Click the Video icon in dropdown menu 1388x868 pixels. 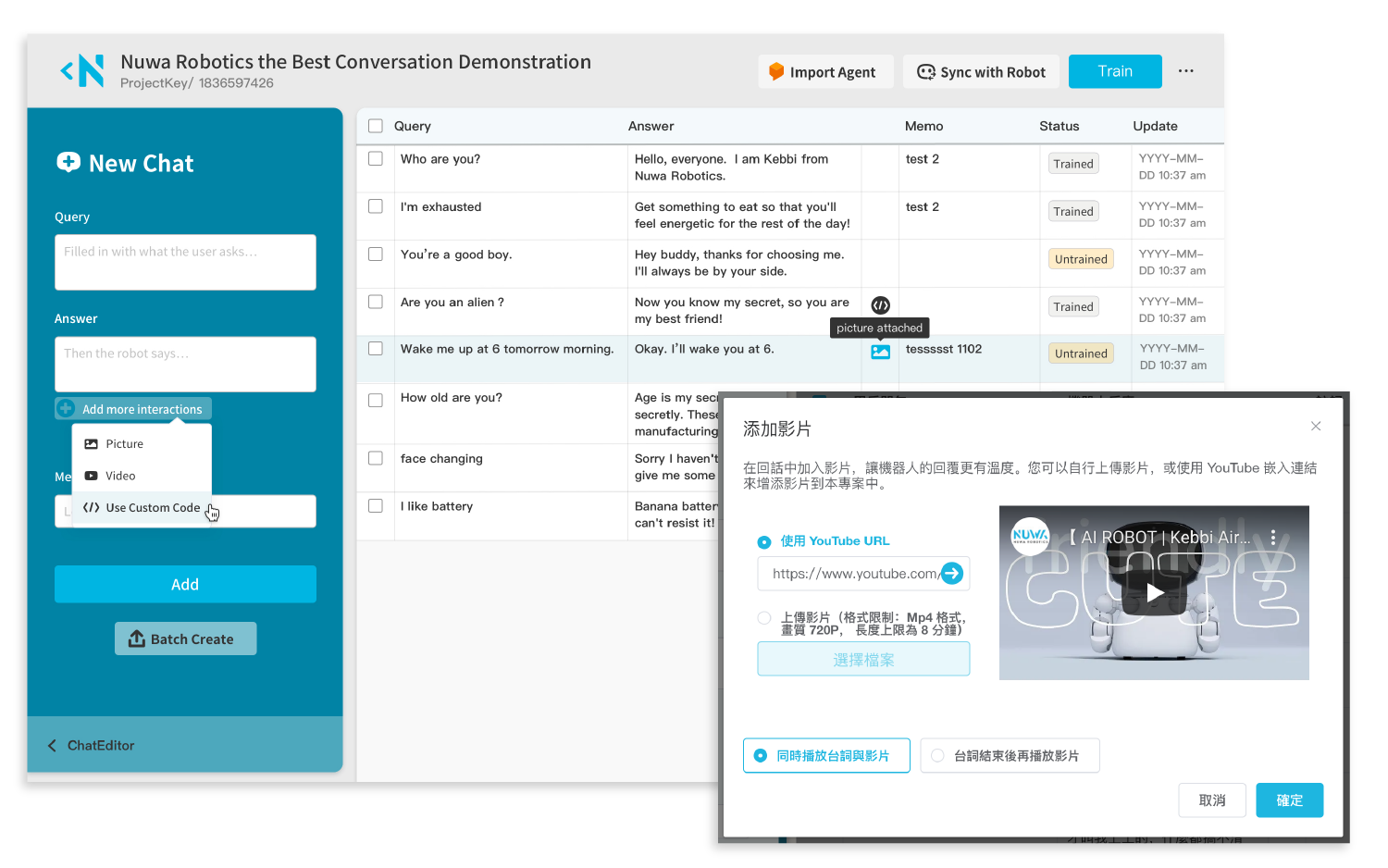pos(92,476)
